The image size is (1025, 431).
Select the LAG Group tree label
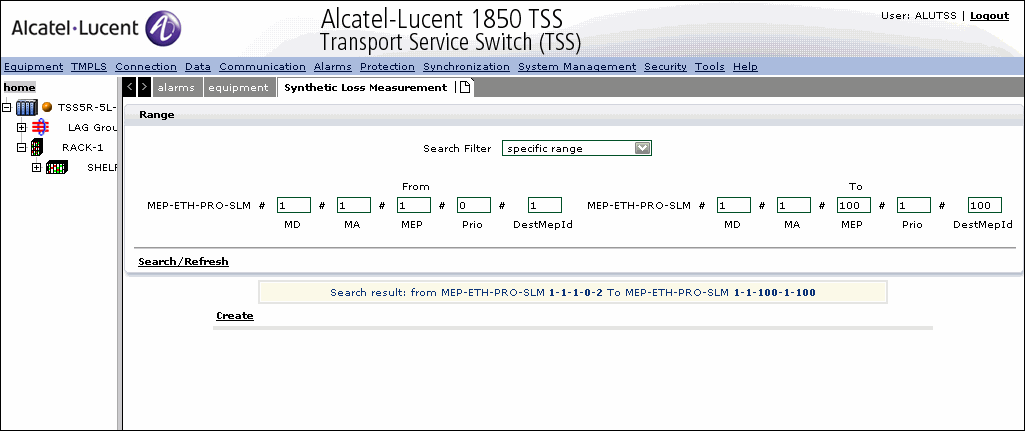pyautogui.click(x=92, y=128)
